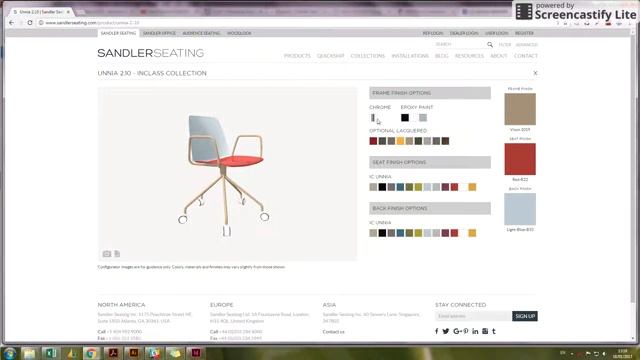This screenshot has width=640, height=360.
Task: Switch to the Sandler Office top tab
Action: pyautogui.click(x=159, y=33)
